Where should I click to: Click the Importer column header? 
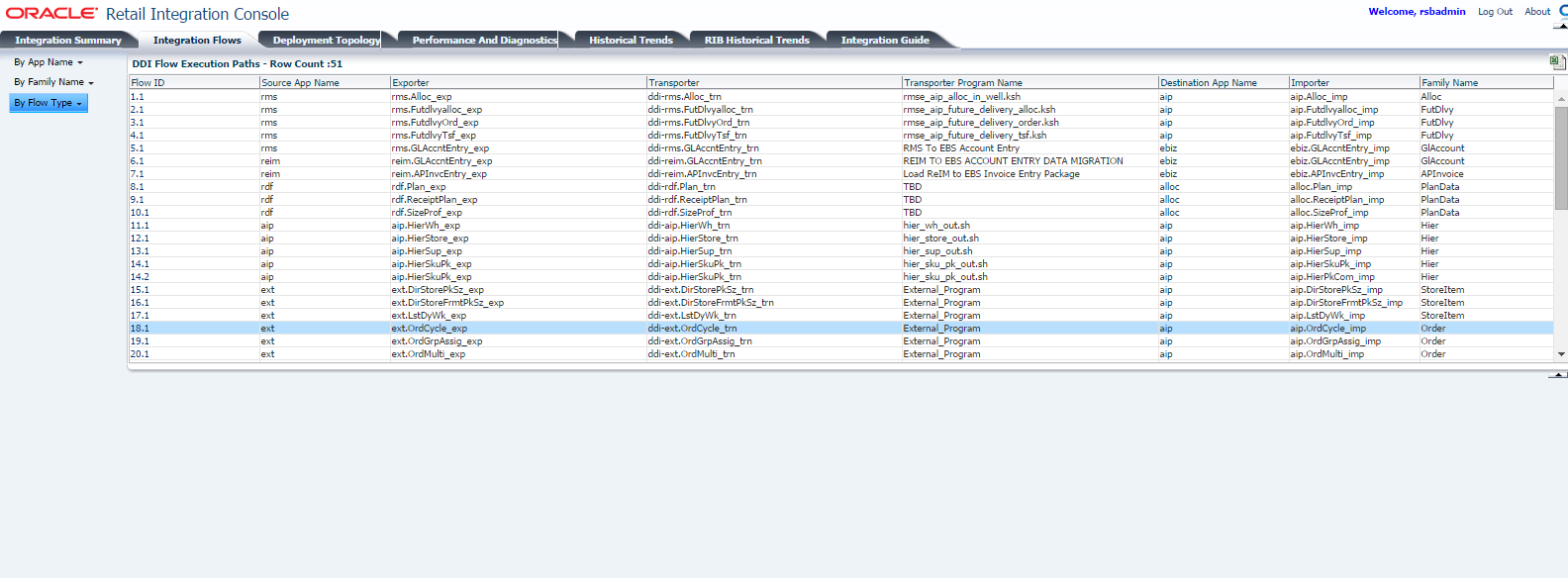1354,83
